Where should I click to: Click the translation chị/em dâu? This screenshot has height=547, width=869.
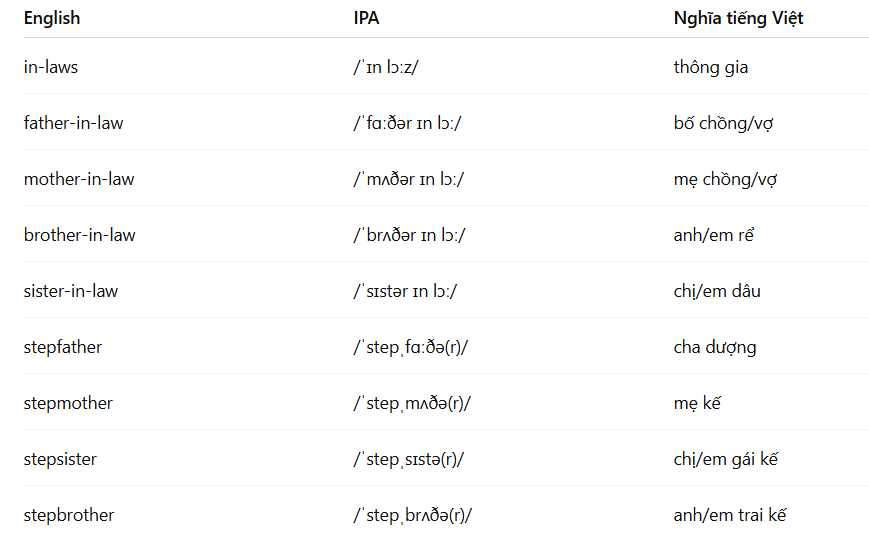pos(717,292)
